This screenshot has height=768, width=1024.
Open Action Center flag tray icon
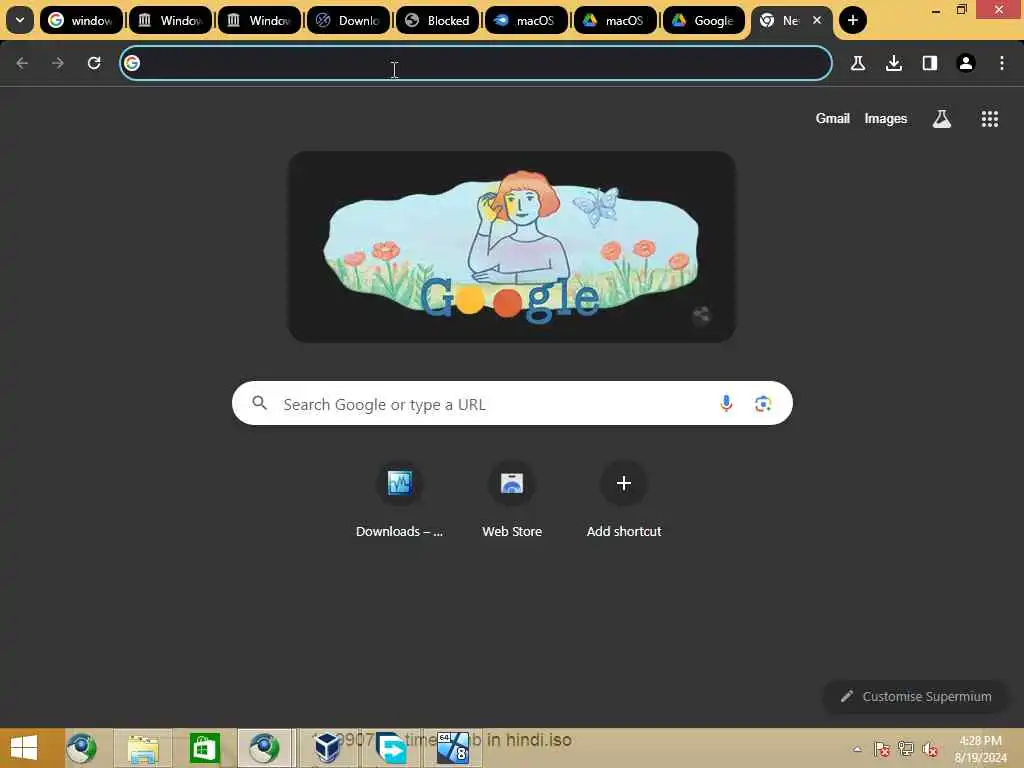(x=882, y=749)
